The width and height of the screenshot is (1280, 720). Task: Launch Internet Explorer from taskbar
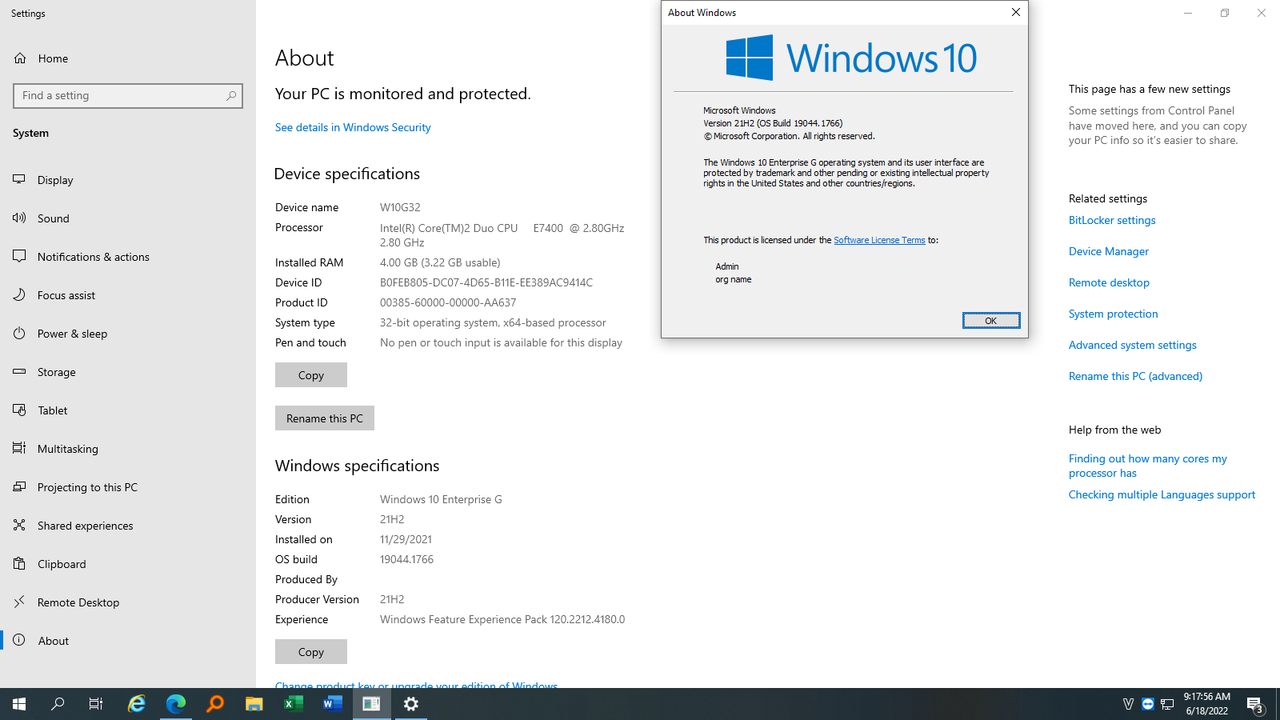(136, 704)
